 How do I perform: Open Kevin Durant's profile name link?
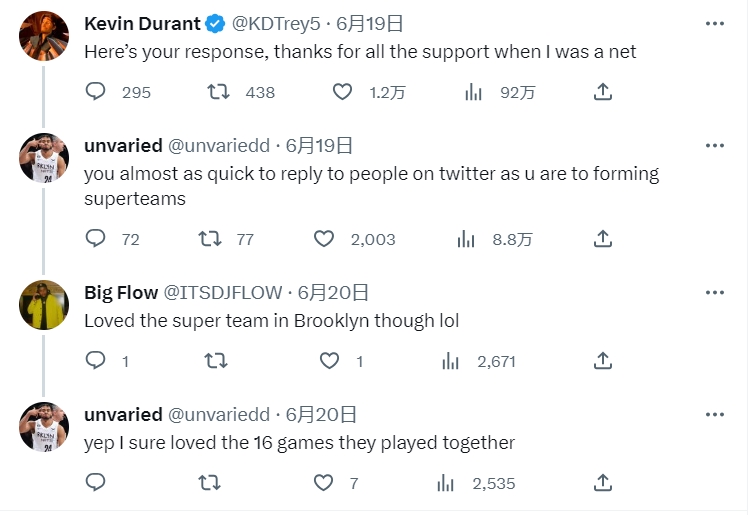click(x=143, y=23)
